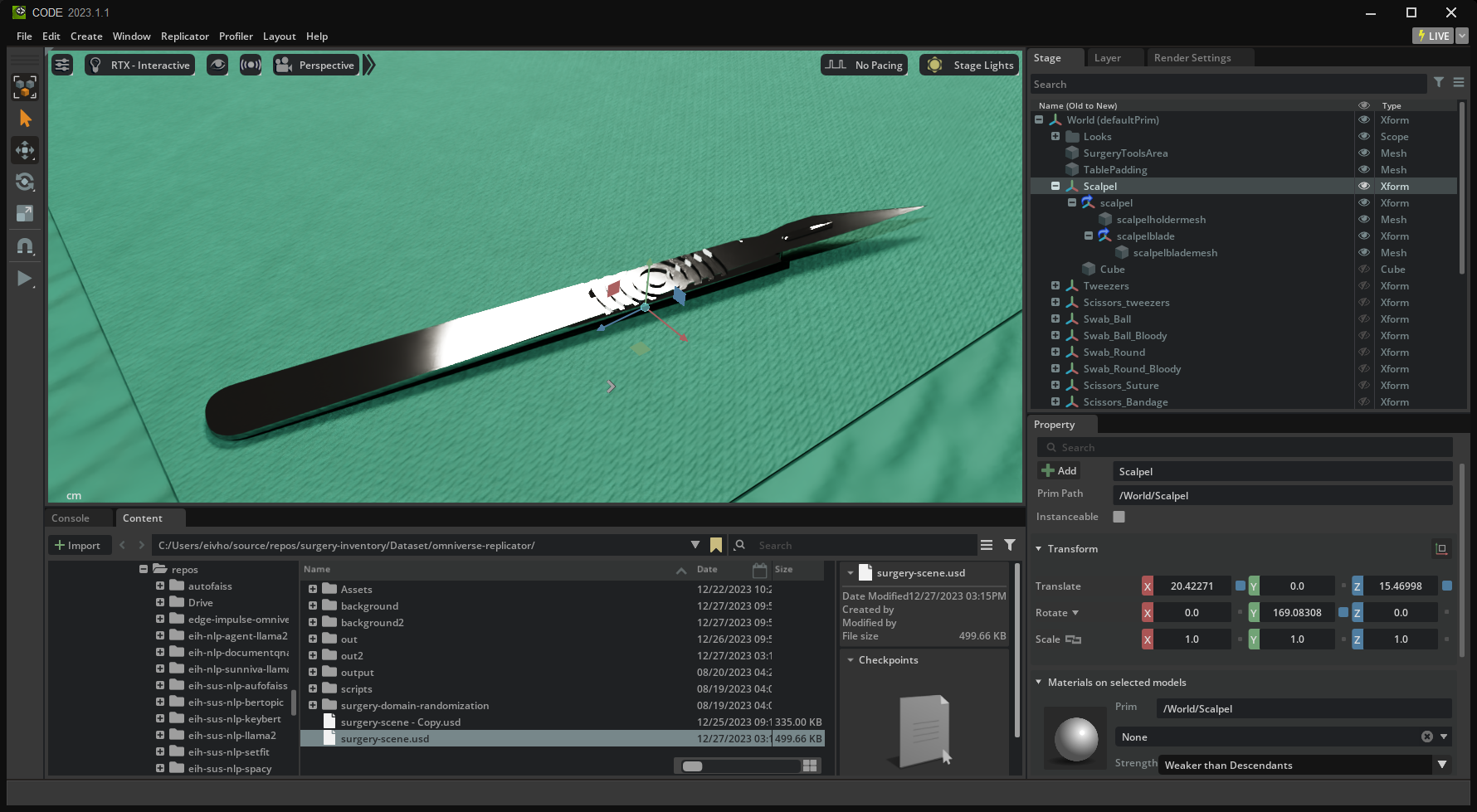Image resolution: width=1477 pixels, height=812 pixels.
Task: Open the Perspective camera menu
Action: coord(315,65)
